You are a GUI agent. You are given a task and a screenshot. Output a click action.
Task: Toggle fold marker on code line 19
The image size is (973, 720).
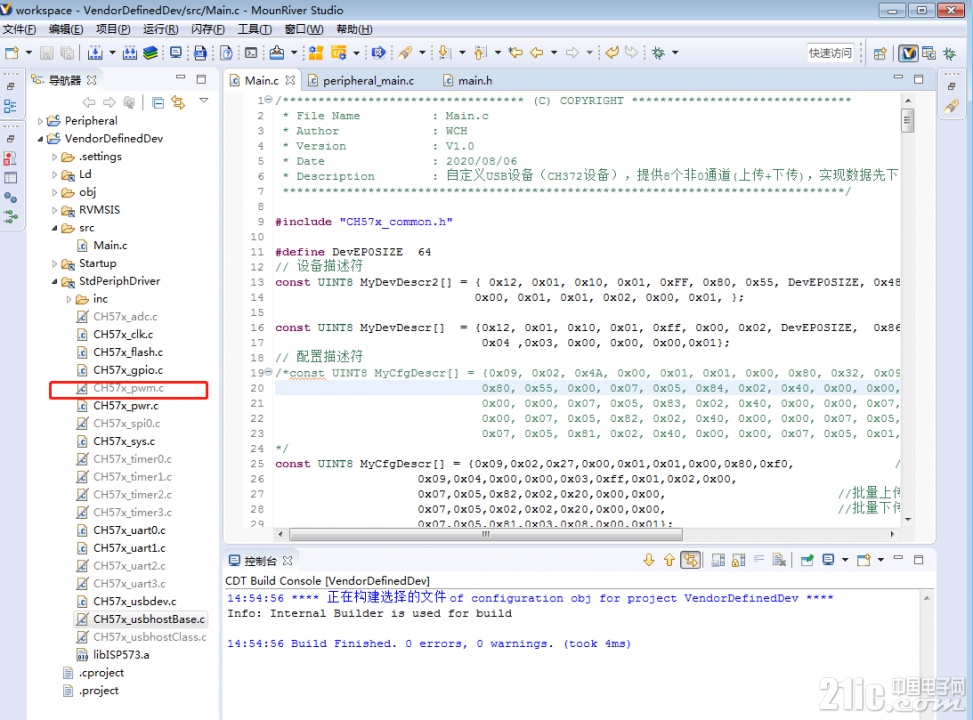268,372
